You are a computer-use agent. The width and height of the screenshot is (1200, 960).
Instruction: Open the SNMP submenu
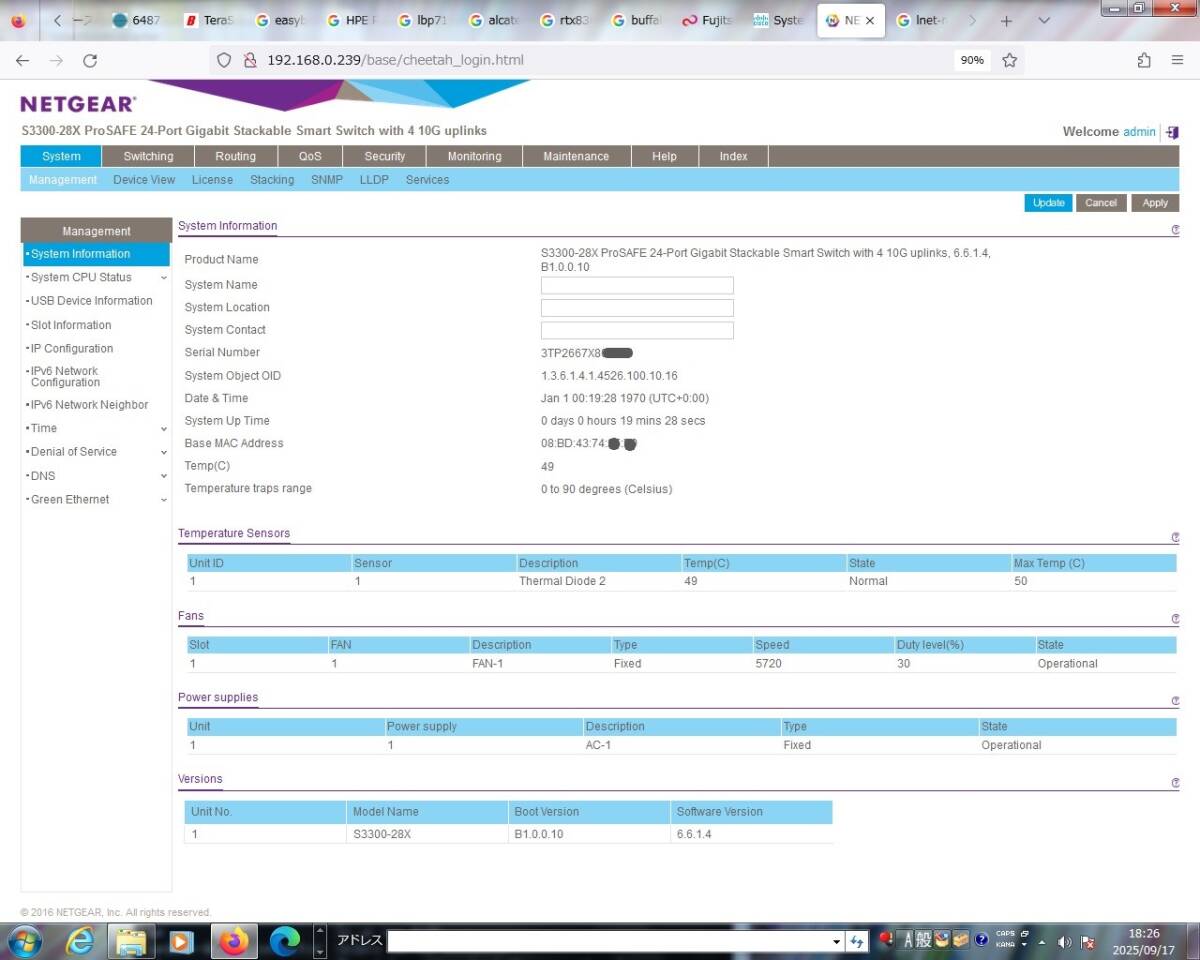pyautogui.click(x=327, y=180)
